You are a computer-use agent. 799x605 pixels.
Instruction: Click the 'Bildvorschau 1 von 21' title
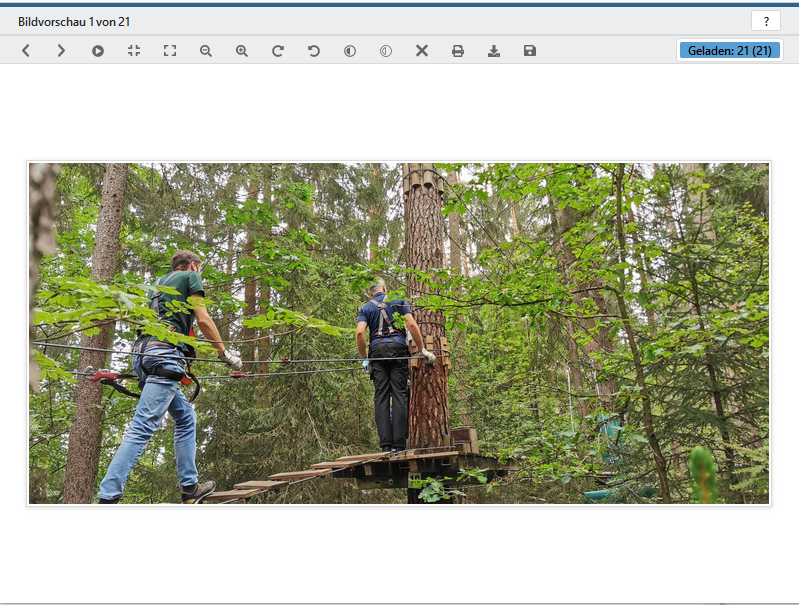pyautogui.click(x=74, y=21)
